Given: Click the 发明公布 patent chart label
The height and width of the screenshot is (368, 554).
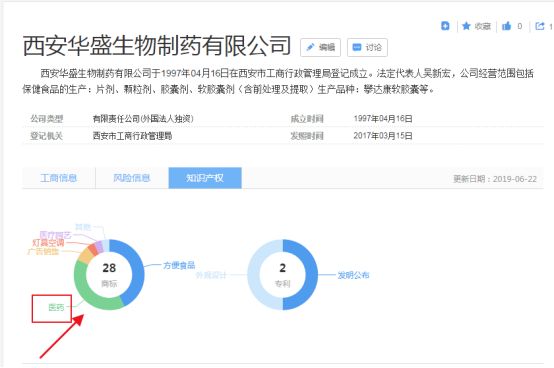Looking at the screenshot, I should pyautogui.click(x=353, y=275).
